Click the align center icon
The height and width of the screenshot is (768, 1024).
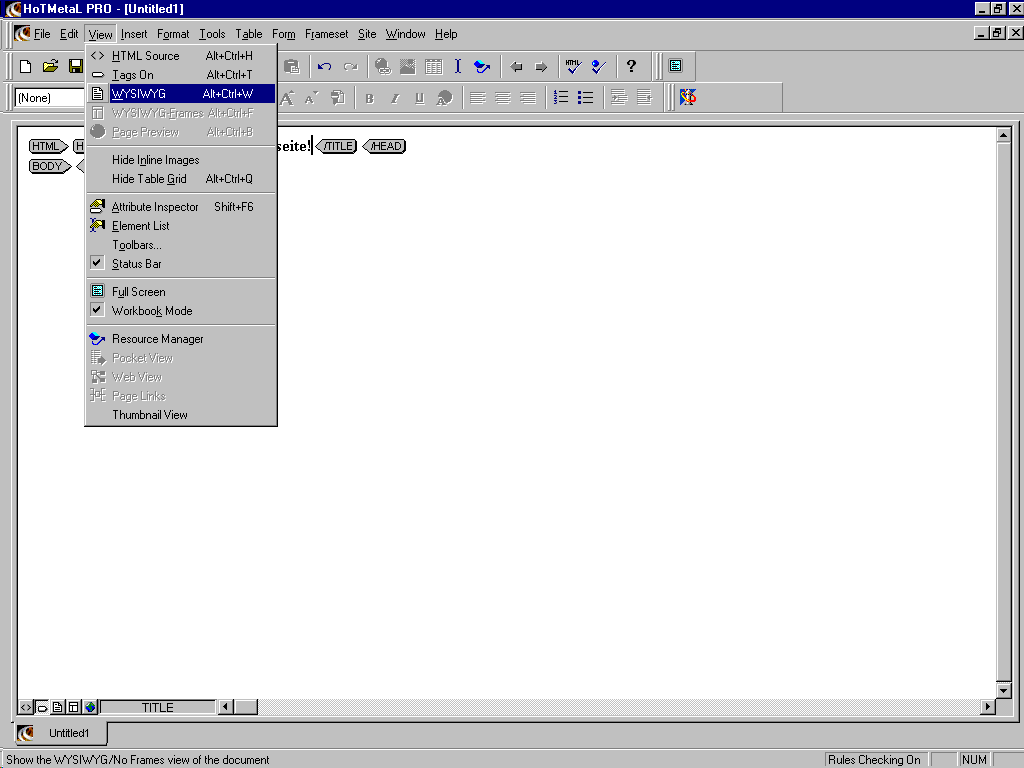[502, 98]
